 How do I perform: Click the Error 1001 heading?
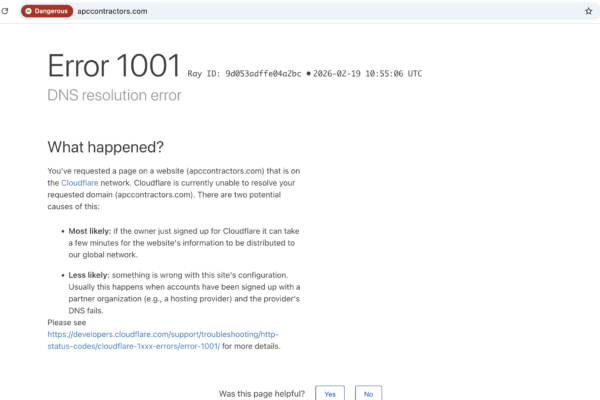point(114,67)
